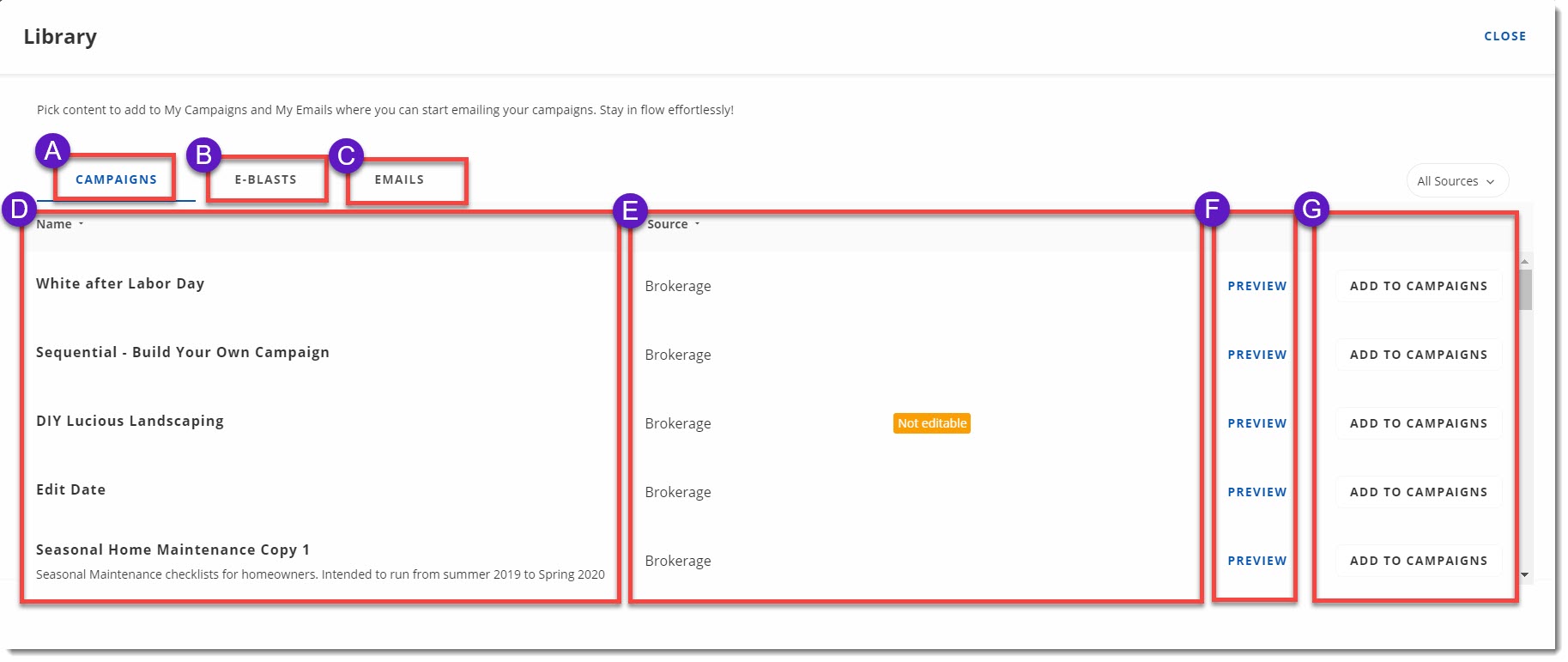Add Seasonal Home Maintenance Copy 1 to campaigns
This screenshot has width=1568, height=662.
[x=1418, y=561]
